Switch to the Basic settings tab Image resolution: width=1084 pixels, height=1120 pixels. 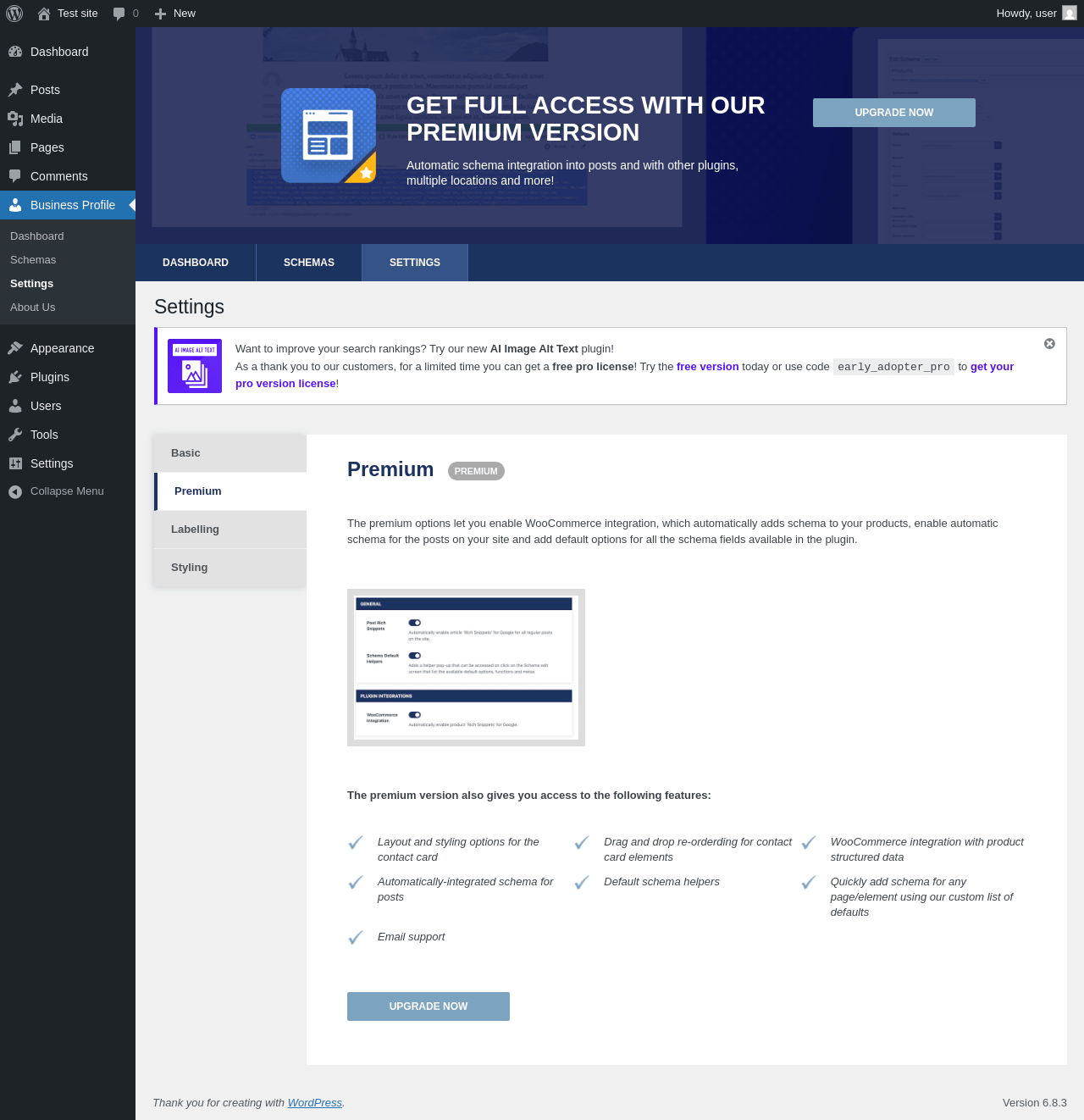230,453
